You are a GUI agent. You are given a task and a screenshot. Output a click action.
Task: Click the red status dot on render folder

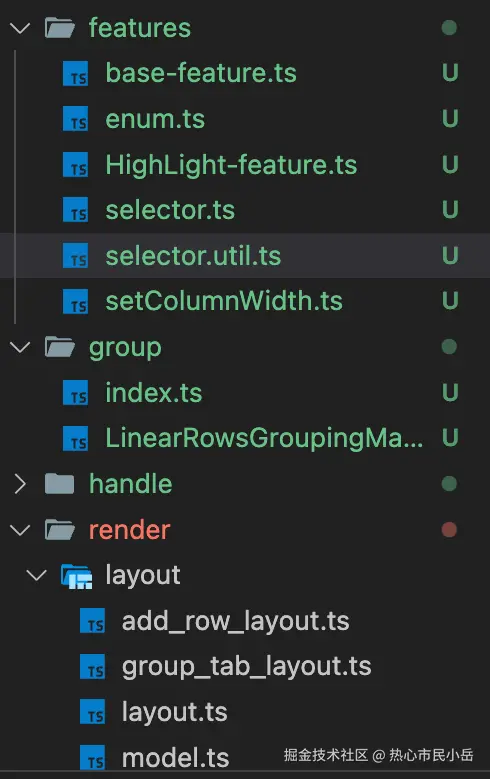[449, 530]
